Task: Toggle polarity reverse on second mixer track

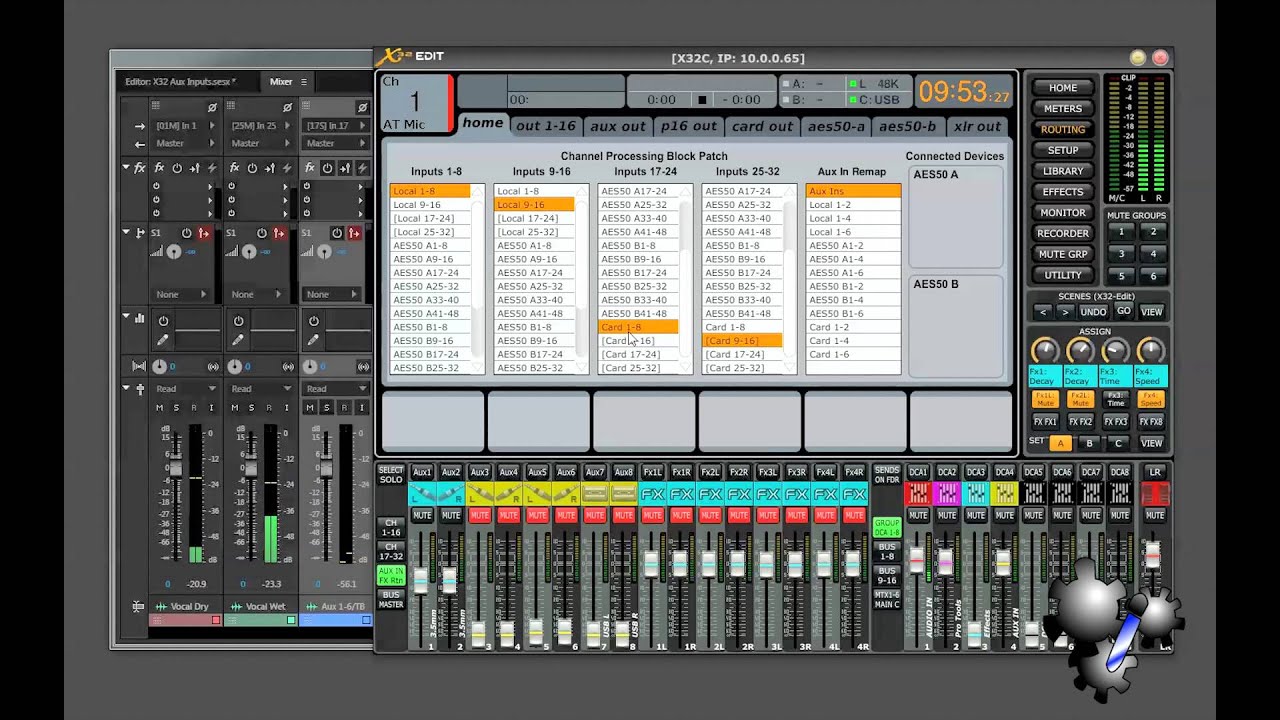Action: coord(287,107)
